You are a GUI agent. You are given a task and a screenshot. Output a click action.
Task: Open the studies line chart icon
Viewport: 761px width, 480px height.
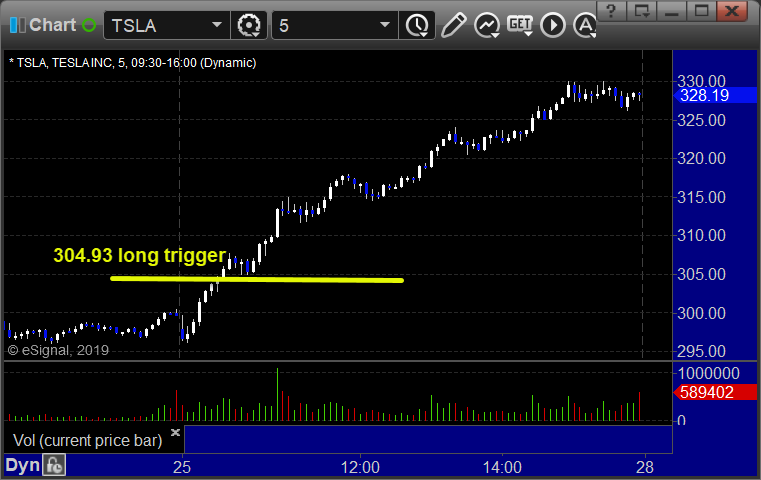[x=487, y=25]
